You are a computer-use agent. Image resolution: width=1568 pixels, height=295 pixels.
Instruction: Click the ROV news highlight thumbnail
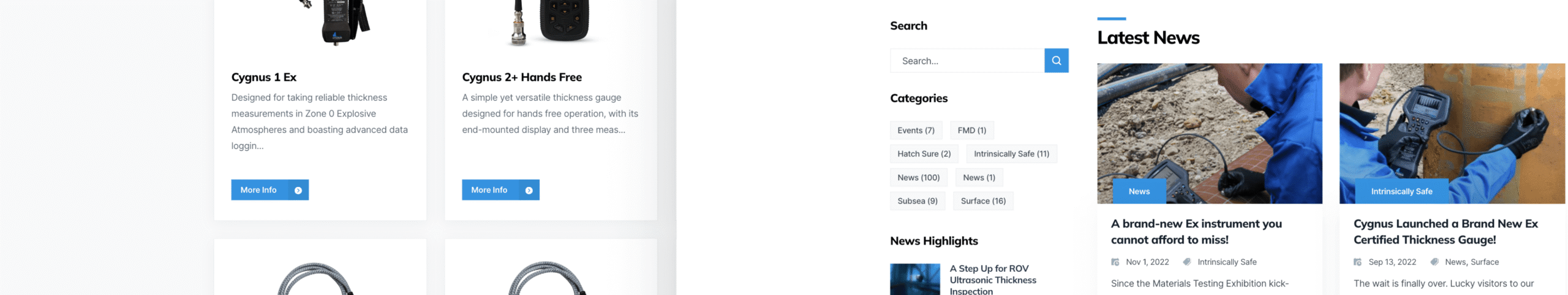click(914, 280)
